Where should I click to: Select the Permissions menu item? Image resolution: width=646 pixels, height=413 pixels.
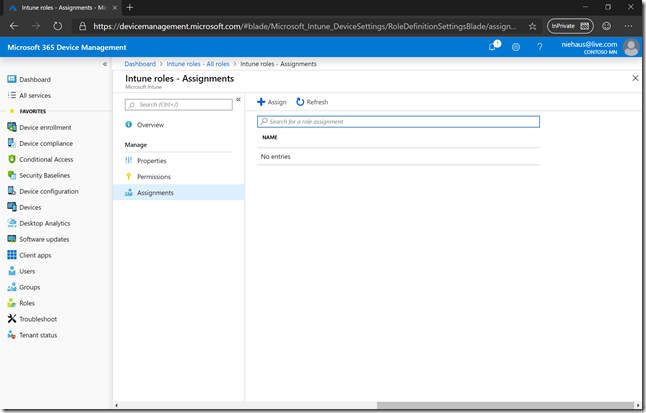tap(153, 176)
